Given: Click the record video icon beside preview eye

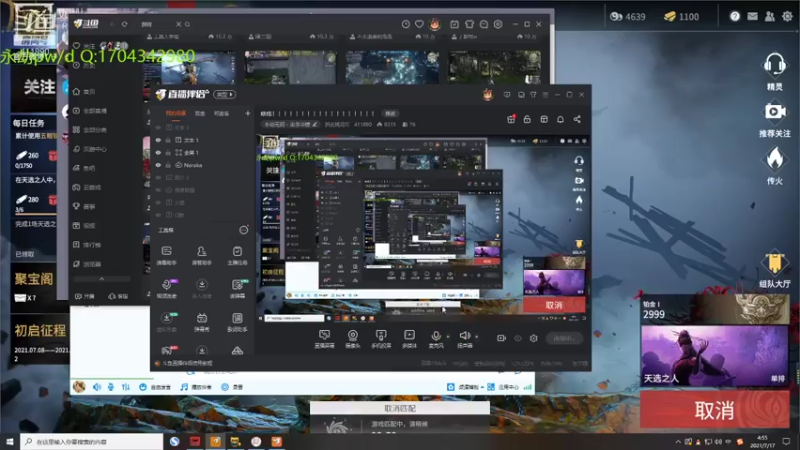Looking at the screenshot, I should (x=501, y=338).
